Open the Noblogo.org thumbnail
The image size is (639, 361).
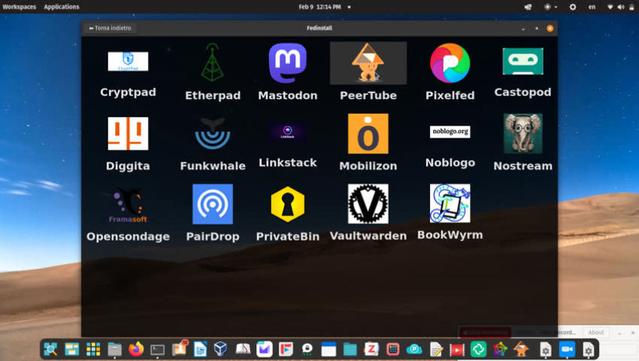point(450,132)
